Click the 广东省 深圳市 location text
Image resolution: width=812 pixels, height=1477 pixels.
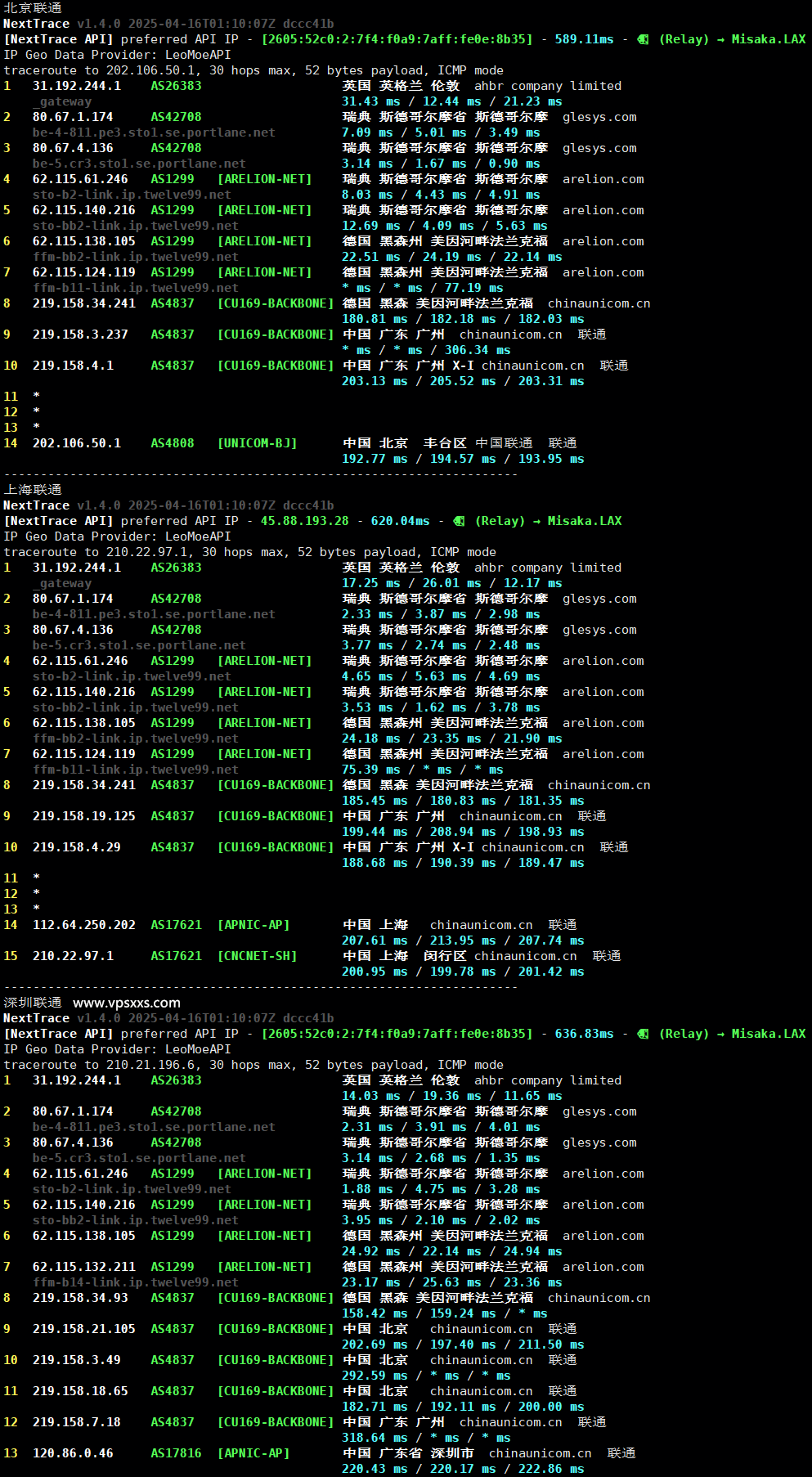click(426, 1453)
